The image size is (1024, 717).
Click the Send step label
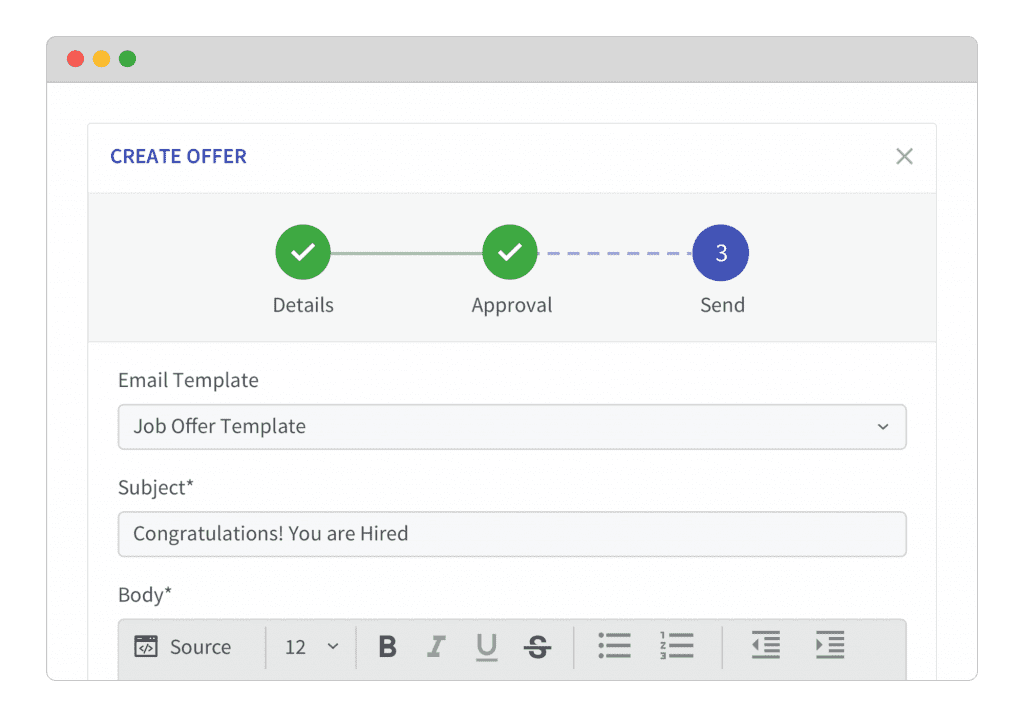pos(722,305)
